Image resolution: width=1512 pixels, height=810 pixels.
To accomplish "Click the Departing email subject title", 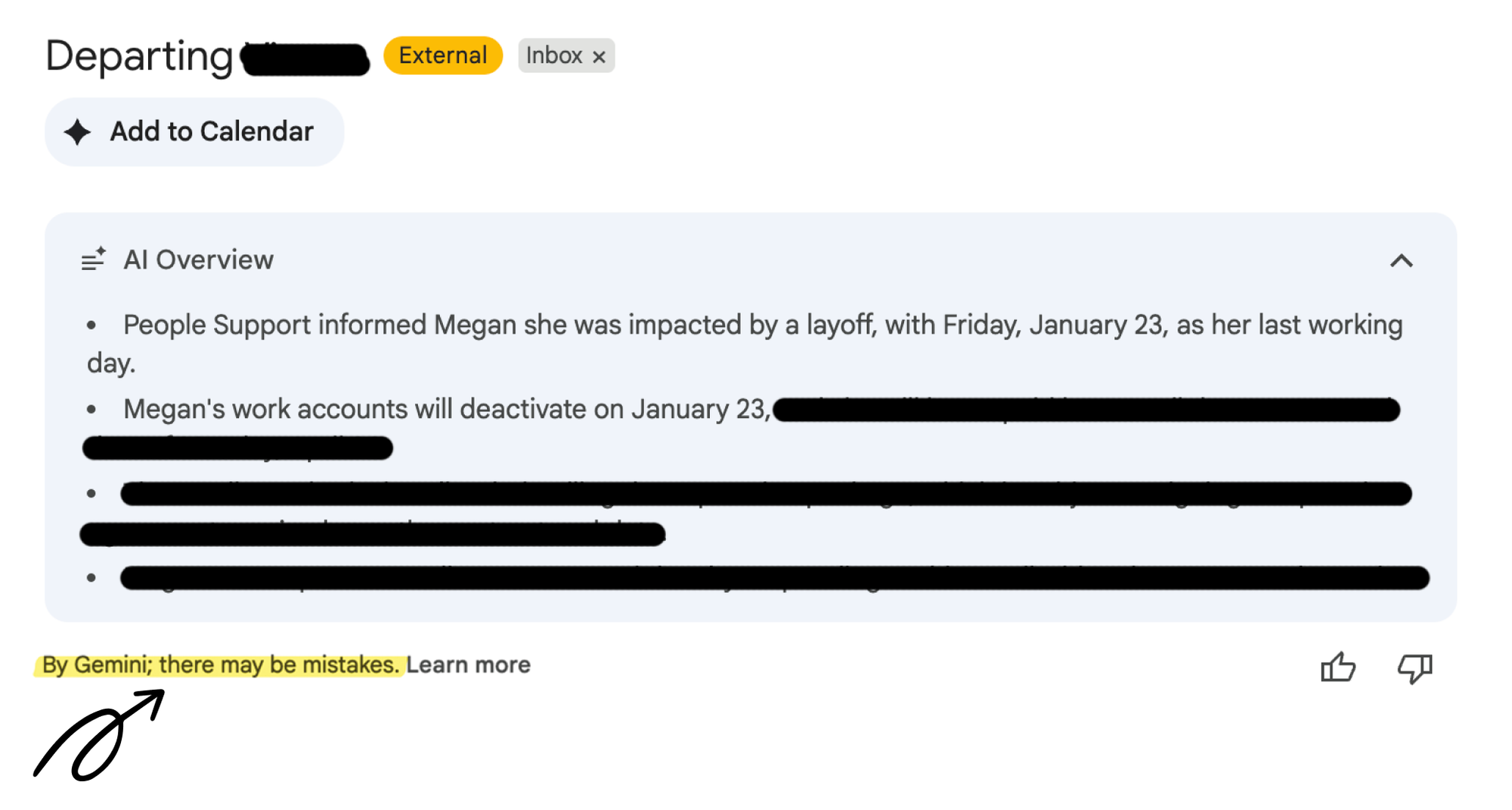I will tap(139, 56).
